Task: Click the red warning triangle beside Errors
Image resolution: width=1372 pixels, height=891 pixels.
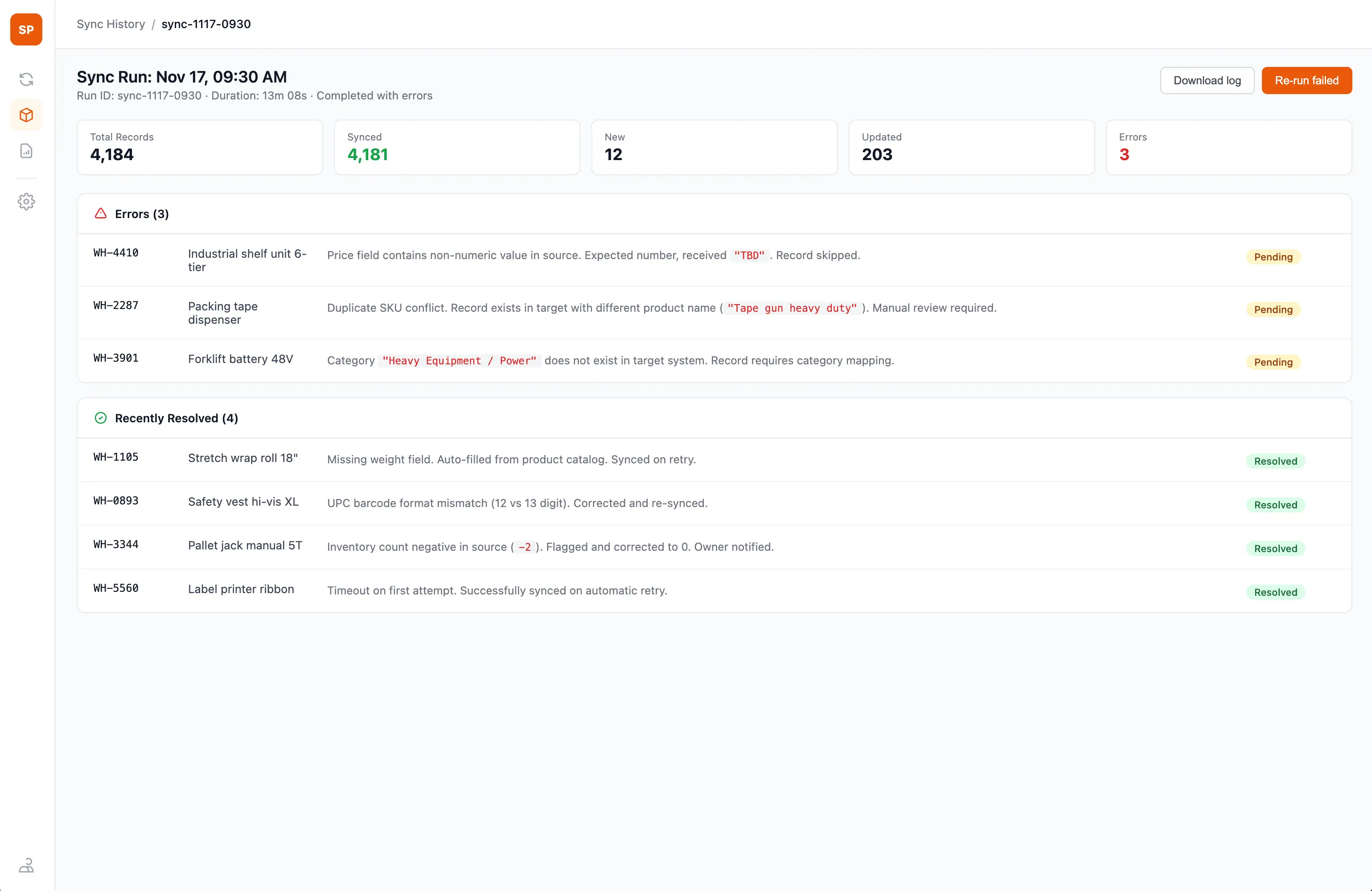Action: [100, 213]
